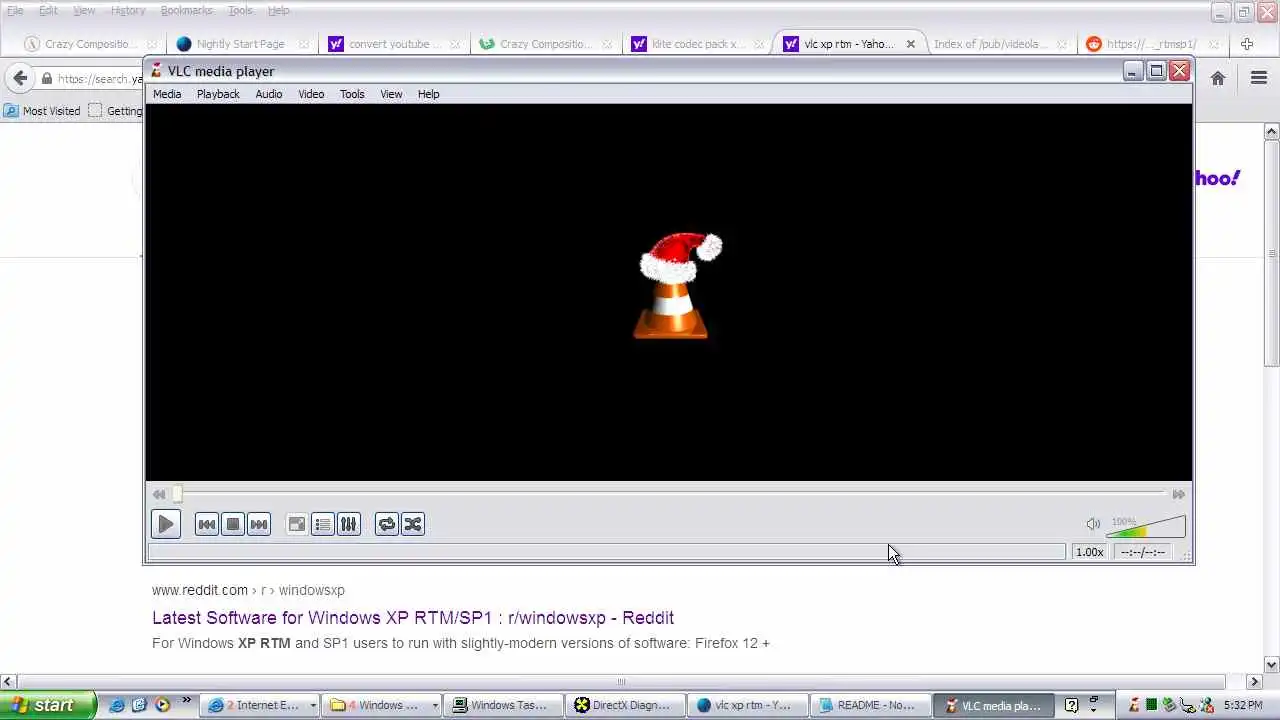Click the lock icon in address bar

pyautogui.click(x=46, y=78)
